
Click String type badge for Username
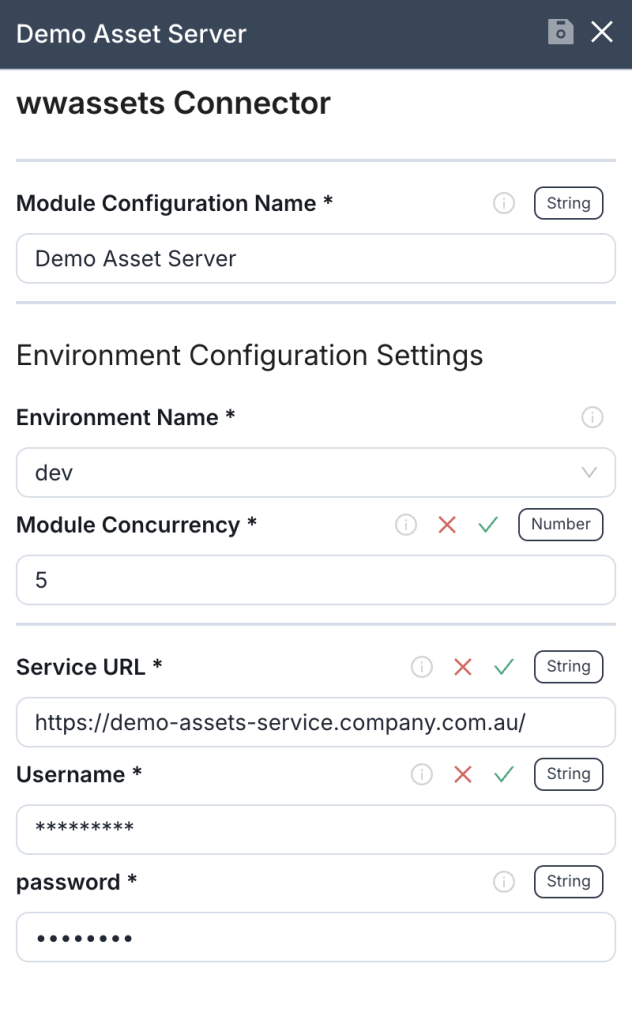tap(568, 775)
